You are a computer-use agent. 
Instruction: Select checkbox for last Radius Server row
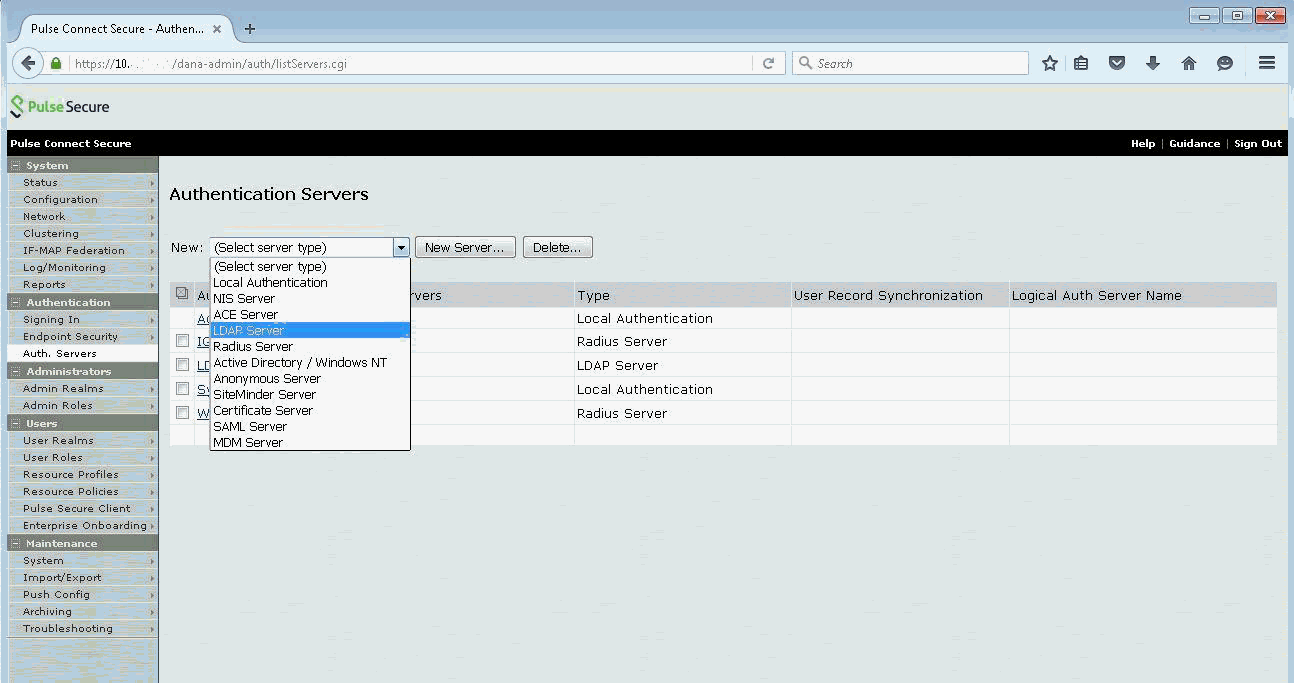point(182,412)
